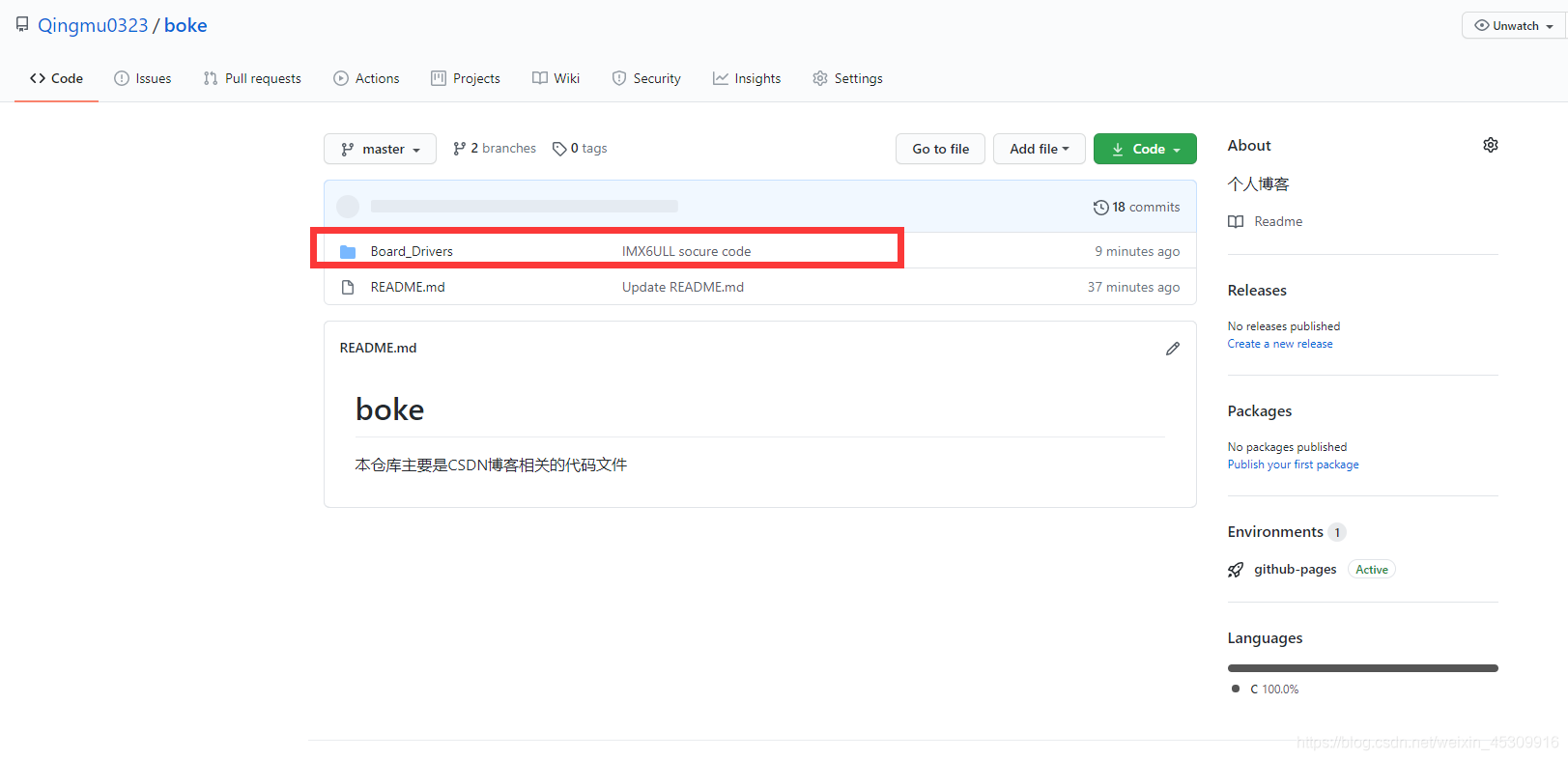Edit README with the pencil icon
This screenshot has height=760, width=1568.
[x=1173, y=348]
